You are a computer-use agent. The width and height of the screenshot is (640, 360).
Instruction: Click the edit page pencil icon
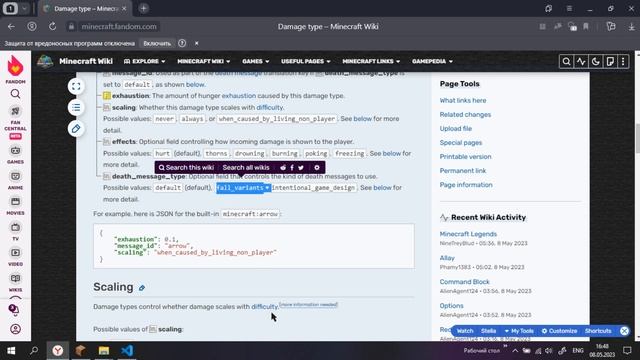click(x=76, y=129)
